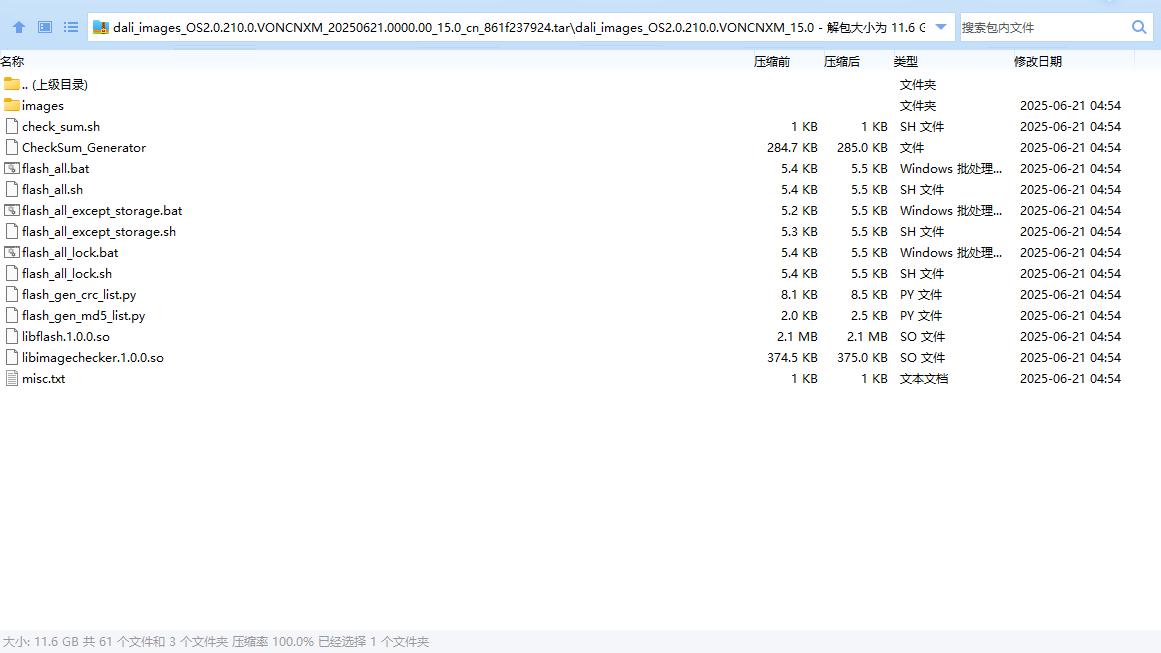This screenshot has width=1161, height=653.
Task: Click the modified date of misc.txt
Action: tap(1070, 378)
